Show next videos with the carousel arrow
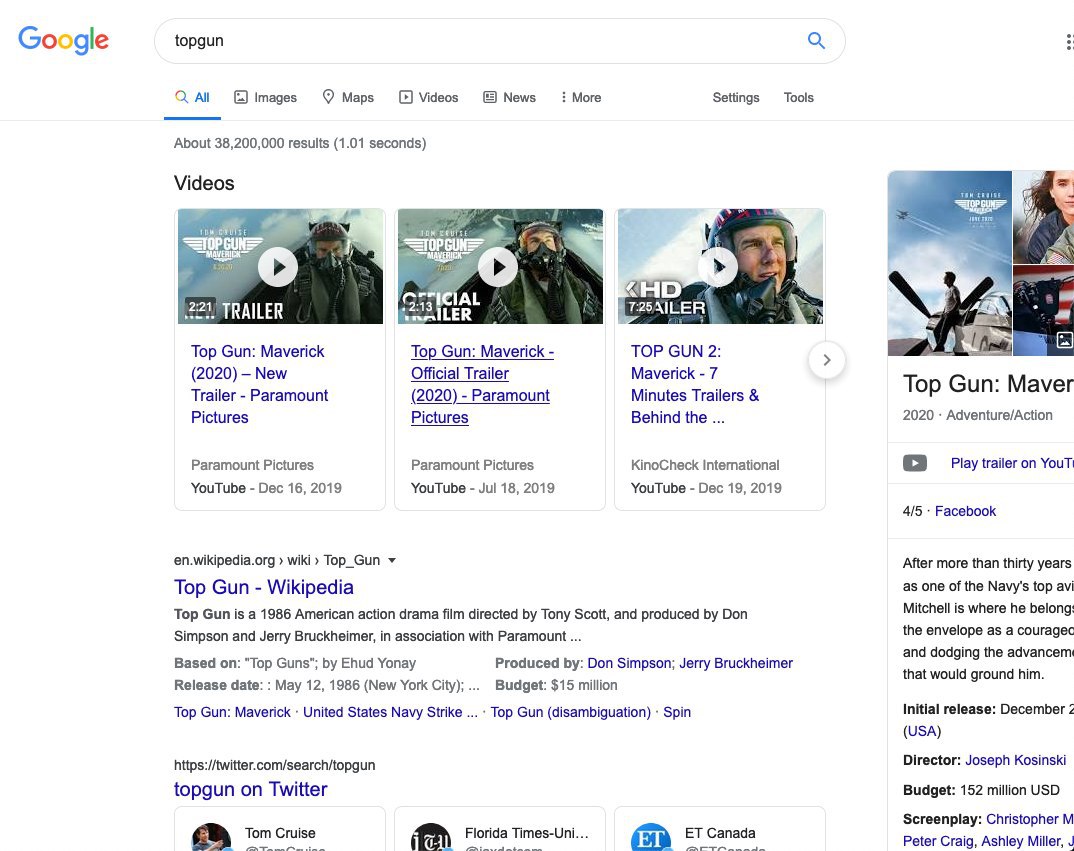The image size is (1074, 851). tap(827, 360)
